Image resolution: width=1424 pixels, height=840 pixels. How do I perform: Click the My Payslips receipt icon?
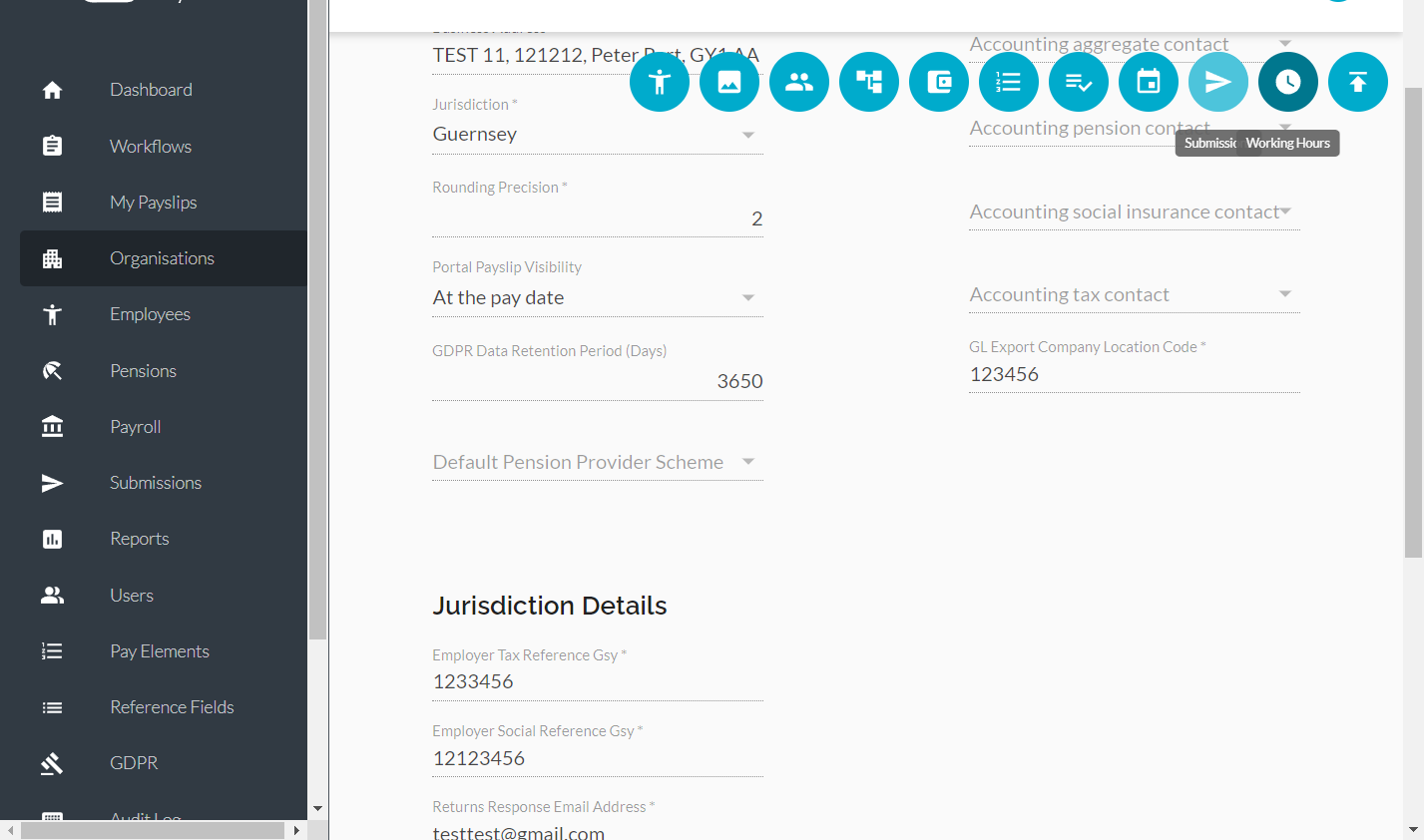(53, 203)
